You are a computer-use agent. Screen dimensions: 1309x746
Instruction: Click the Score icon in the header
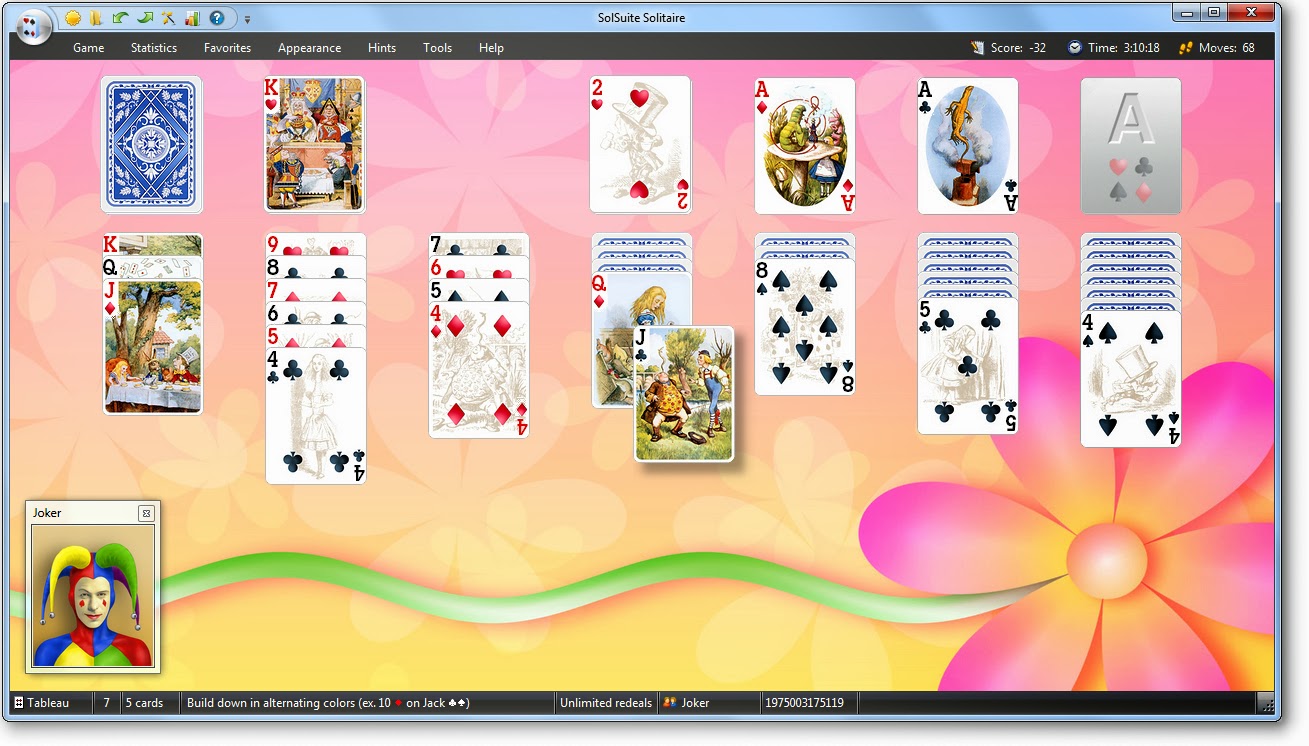pos(978,47)
